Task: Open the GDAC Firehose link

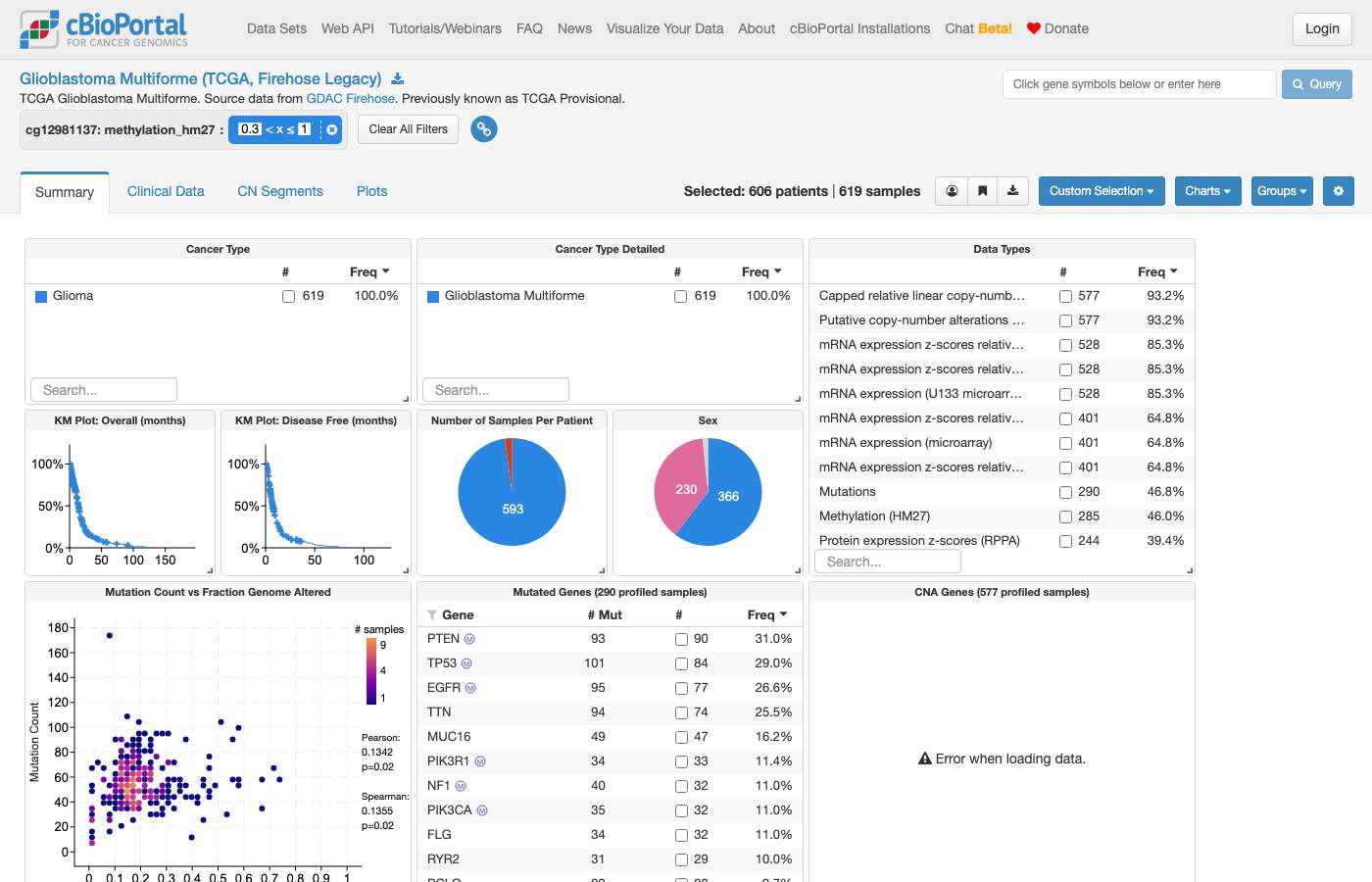Action: pos(351,98)
